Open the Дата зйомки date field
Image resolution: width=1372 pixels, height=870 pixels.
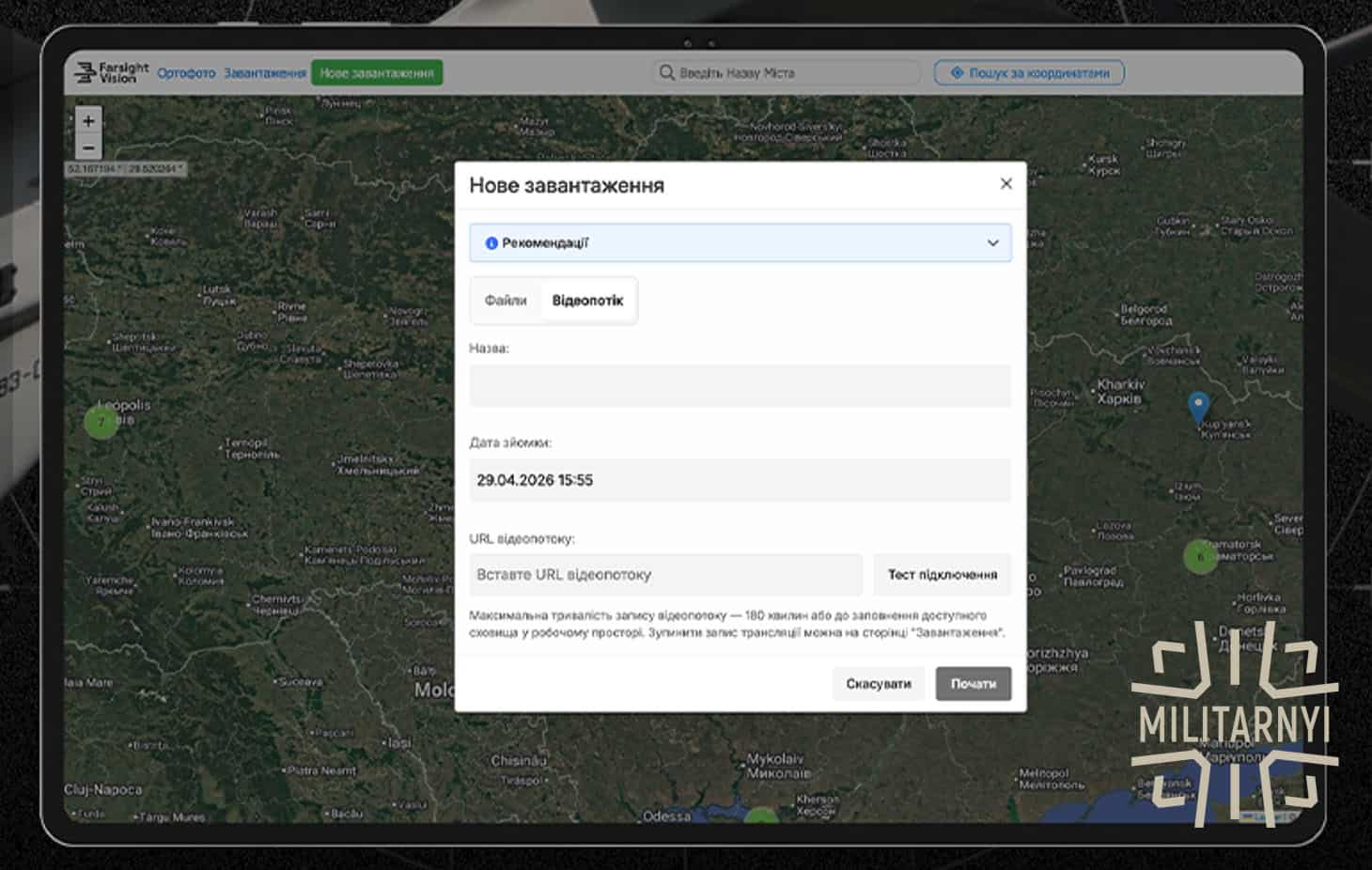tap(741, 480)
